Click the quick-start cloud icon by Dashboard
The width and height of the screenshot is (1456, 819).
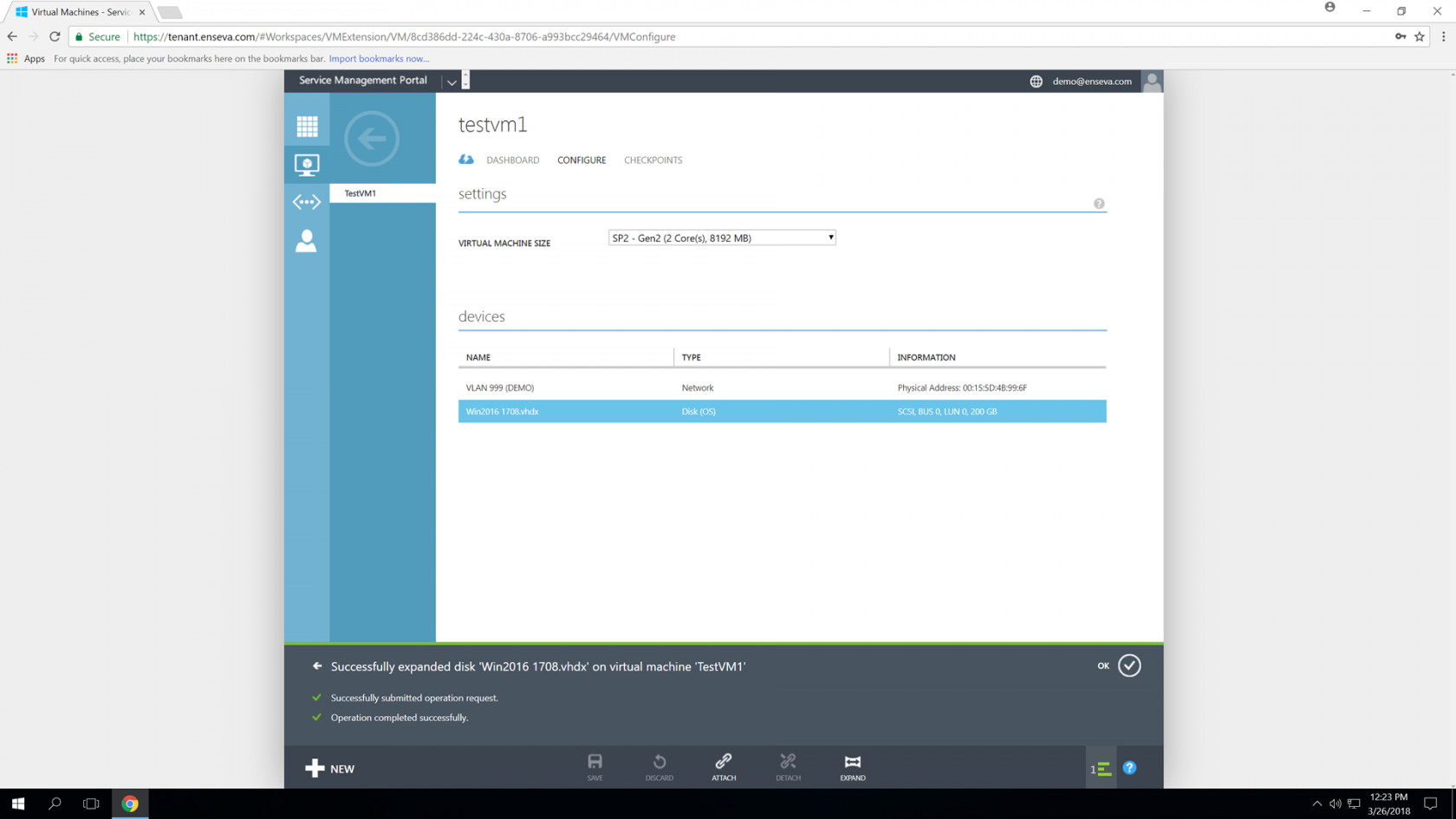tap(466, 159)
